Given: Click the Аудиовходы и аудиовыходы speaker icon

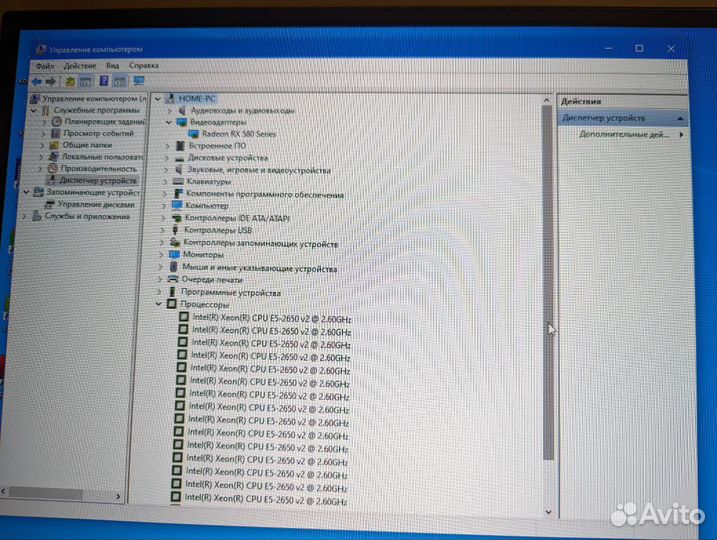Looking at the screenshot, I should (x=182, y=110).
